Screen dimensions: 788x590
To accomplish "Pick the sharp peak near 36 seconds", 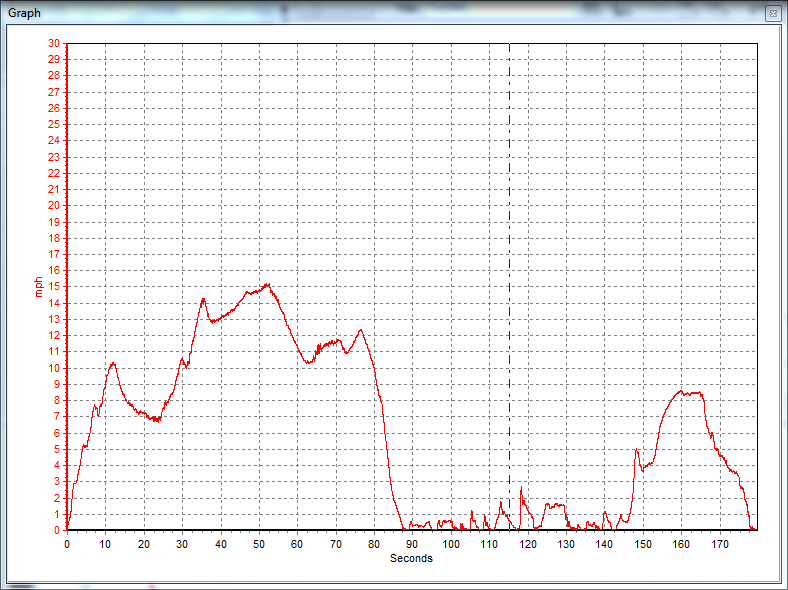I will (x=203, y=299).
